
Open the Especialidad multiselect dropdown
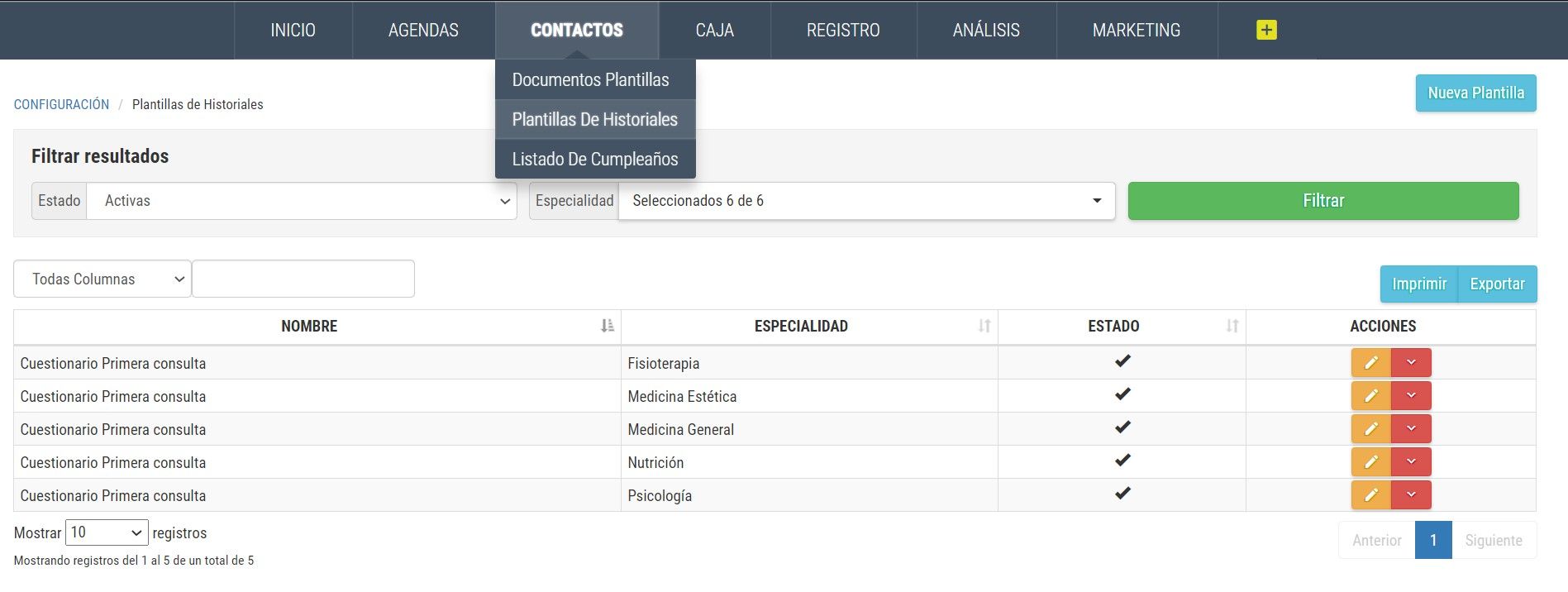[866, 201]
